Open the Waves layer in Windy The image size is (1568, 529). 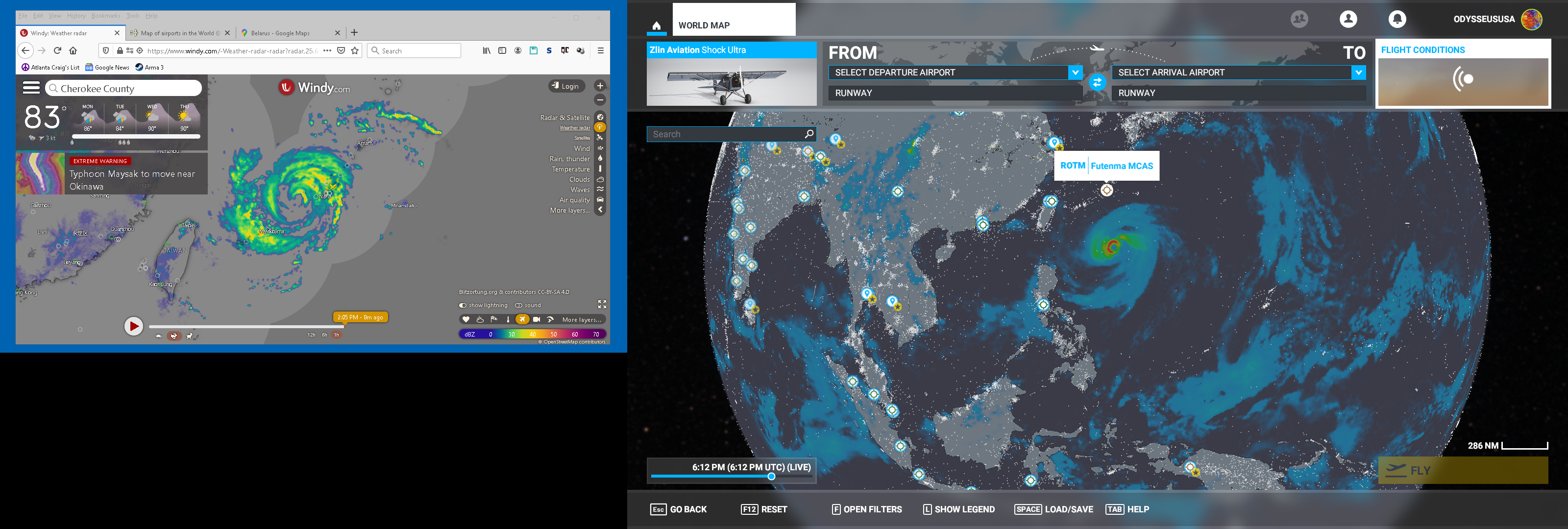[600, 190]
